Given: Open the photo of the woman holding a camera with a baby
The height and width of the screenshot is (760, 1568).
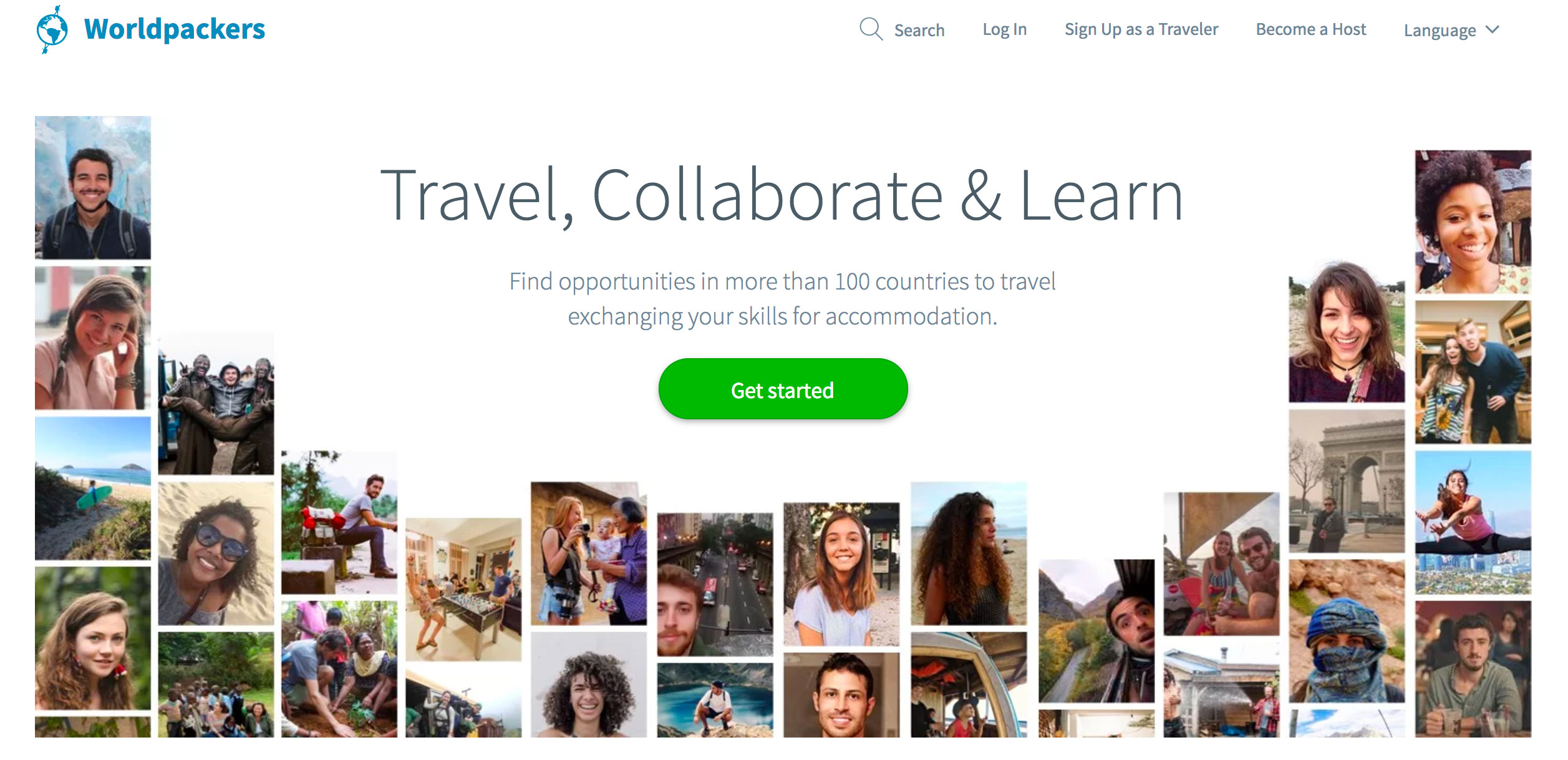Looking at the screenshot, I should click(589, 553).
